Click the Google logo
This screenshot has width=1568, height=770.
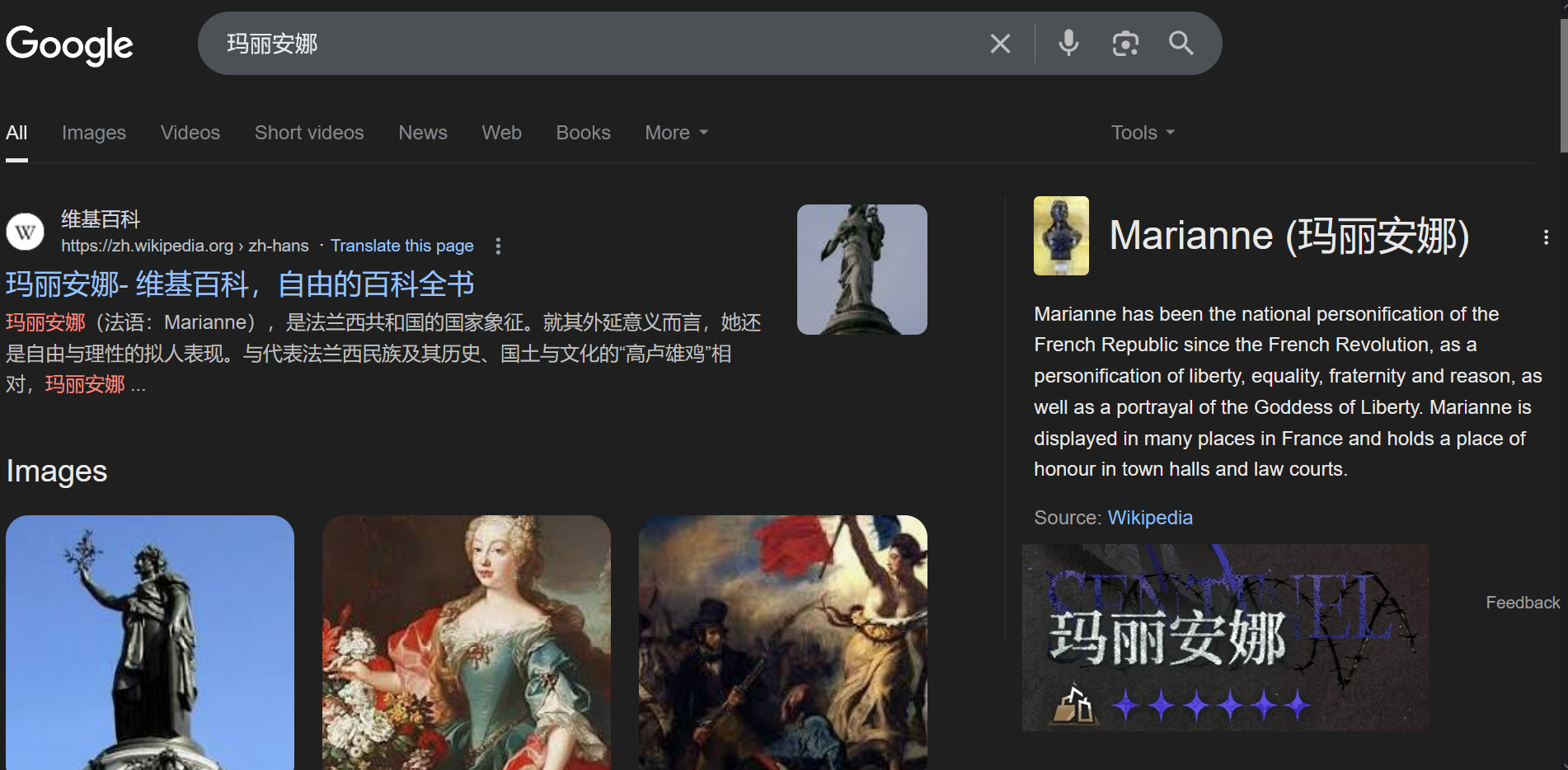69,45
